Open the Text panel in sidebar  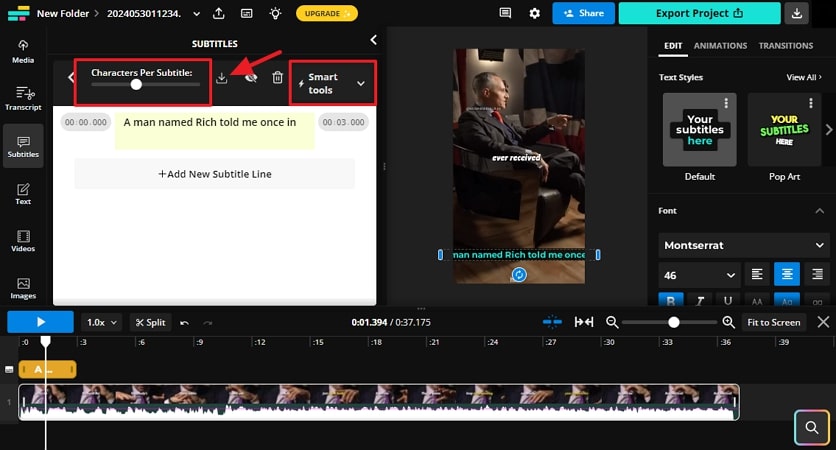23,194
